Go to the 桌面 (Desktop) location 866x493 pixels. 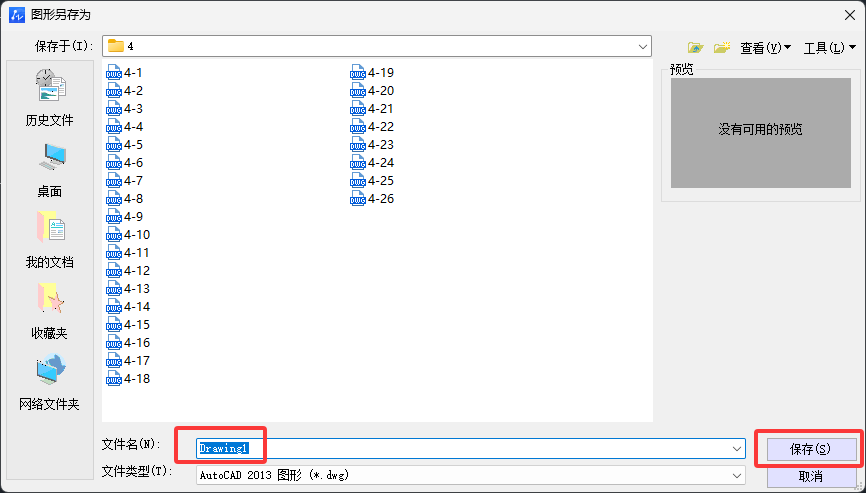coord(50,170)
